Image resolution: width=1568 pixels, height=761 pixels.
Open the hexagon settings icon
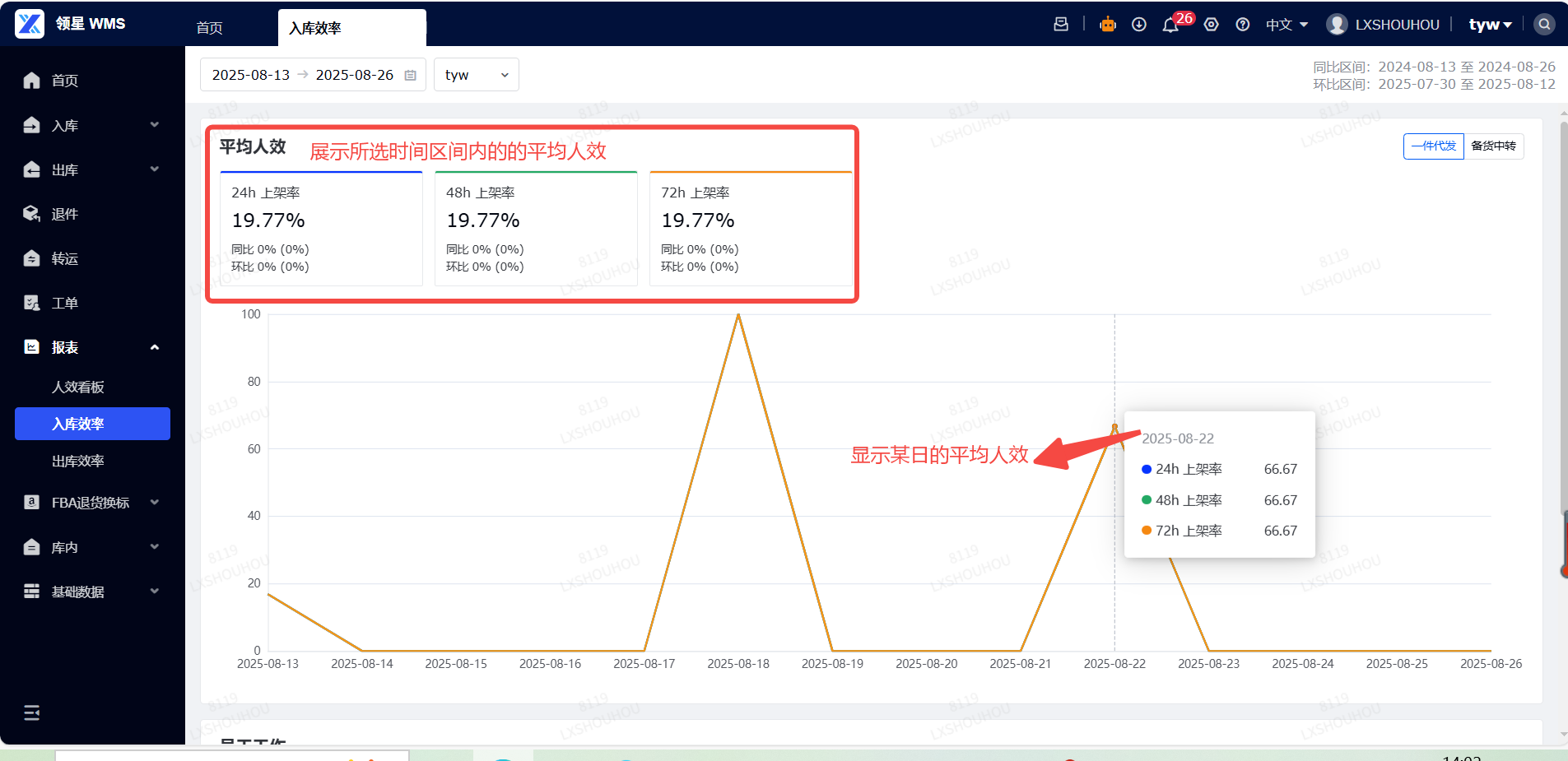pos(1212,25)
